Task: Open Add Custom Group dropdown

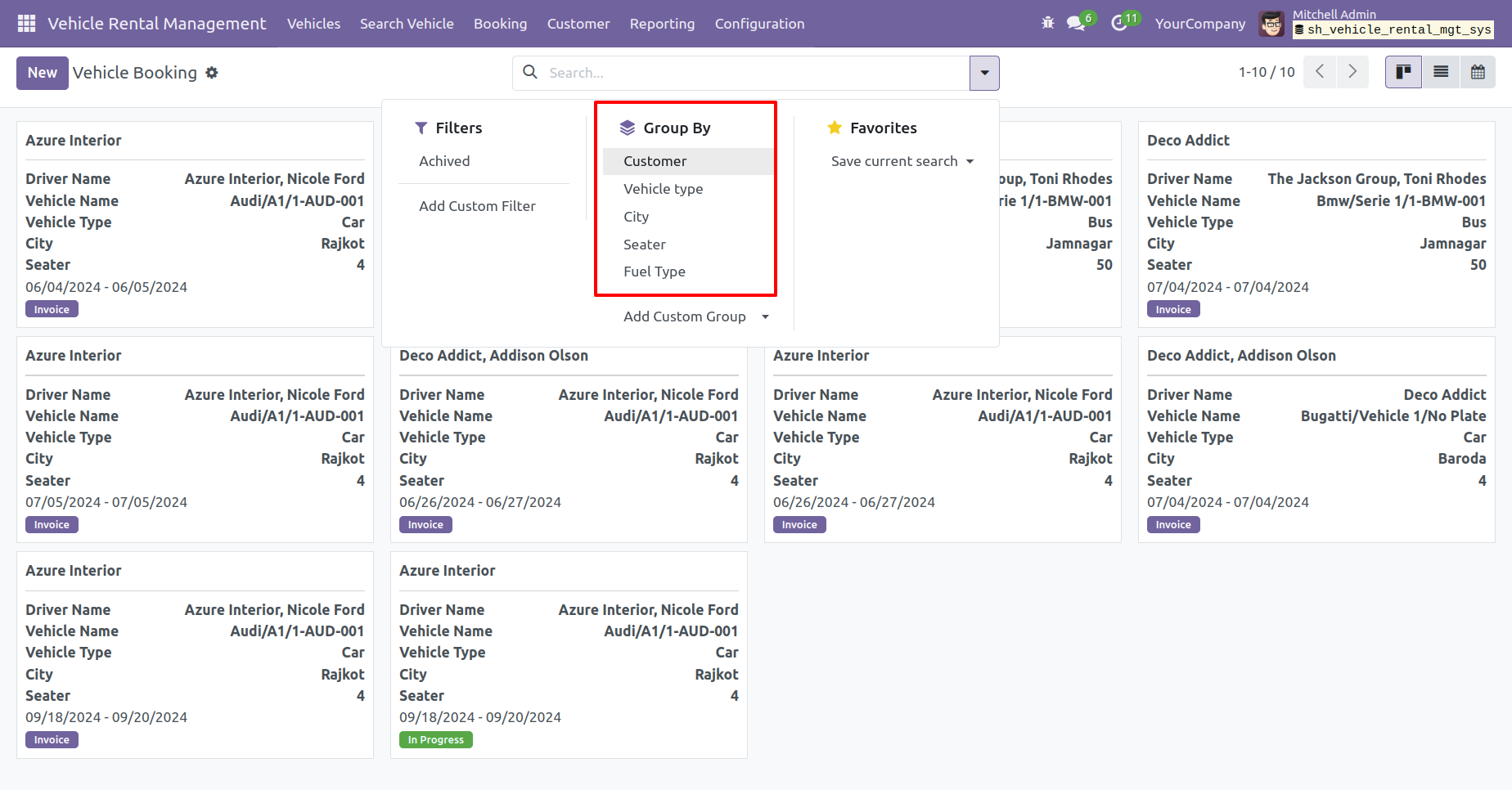Action: coord(696,316)
